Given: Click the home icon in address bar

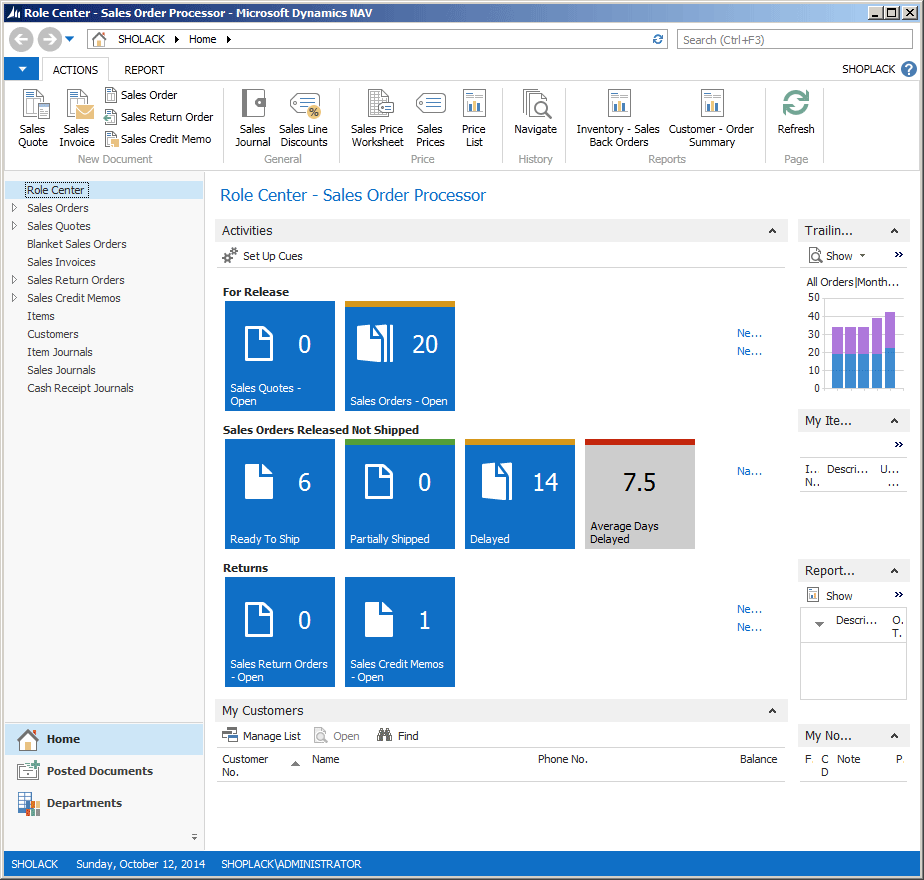Looking at the screenshot, I should tap(99, 39).
